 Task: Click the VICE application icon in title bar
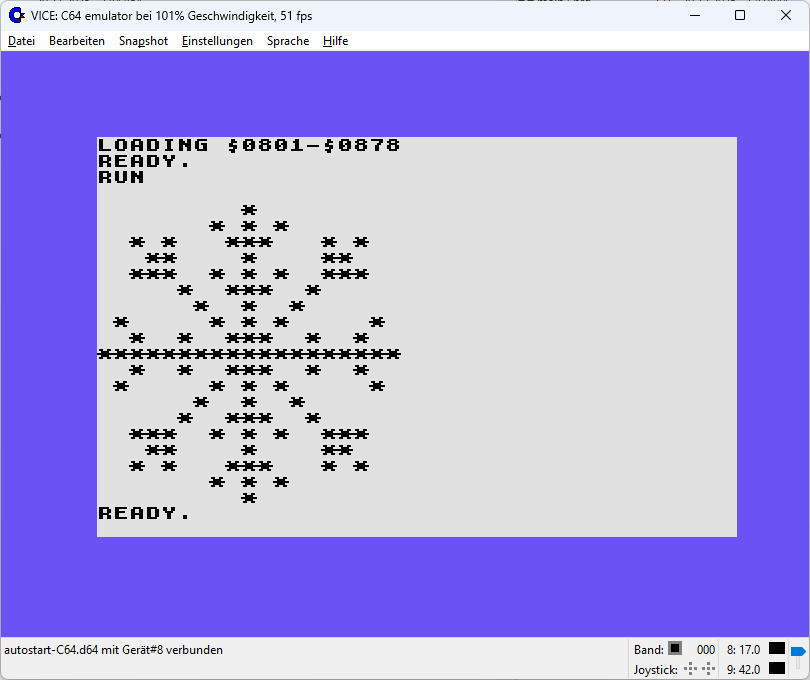16,15
